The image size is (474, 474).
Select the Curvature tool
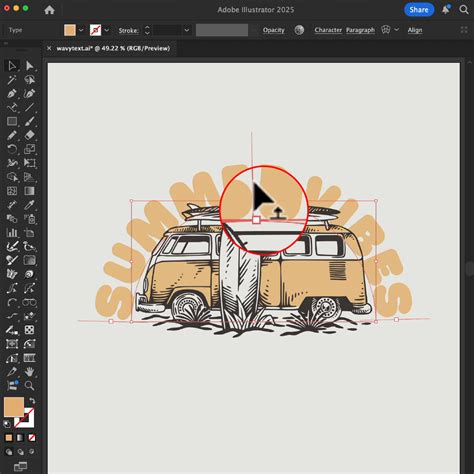(x=29, y=94)
